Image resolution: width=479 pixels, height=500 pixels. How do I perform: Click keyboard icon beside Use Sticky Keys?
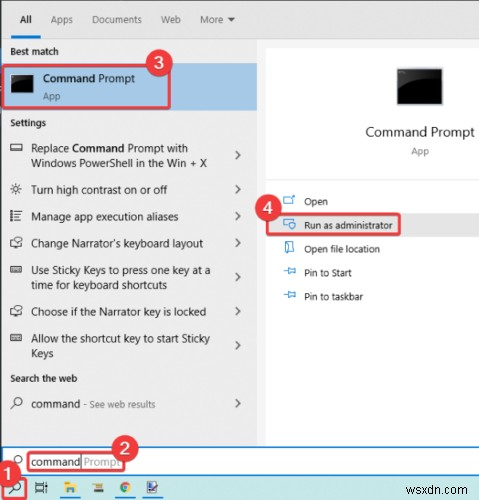click(16, 269)
